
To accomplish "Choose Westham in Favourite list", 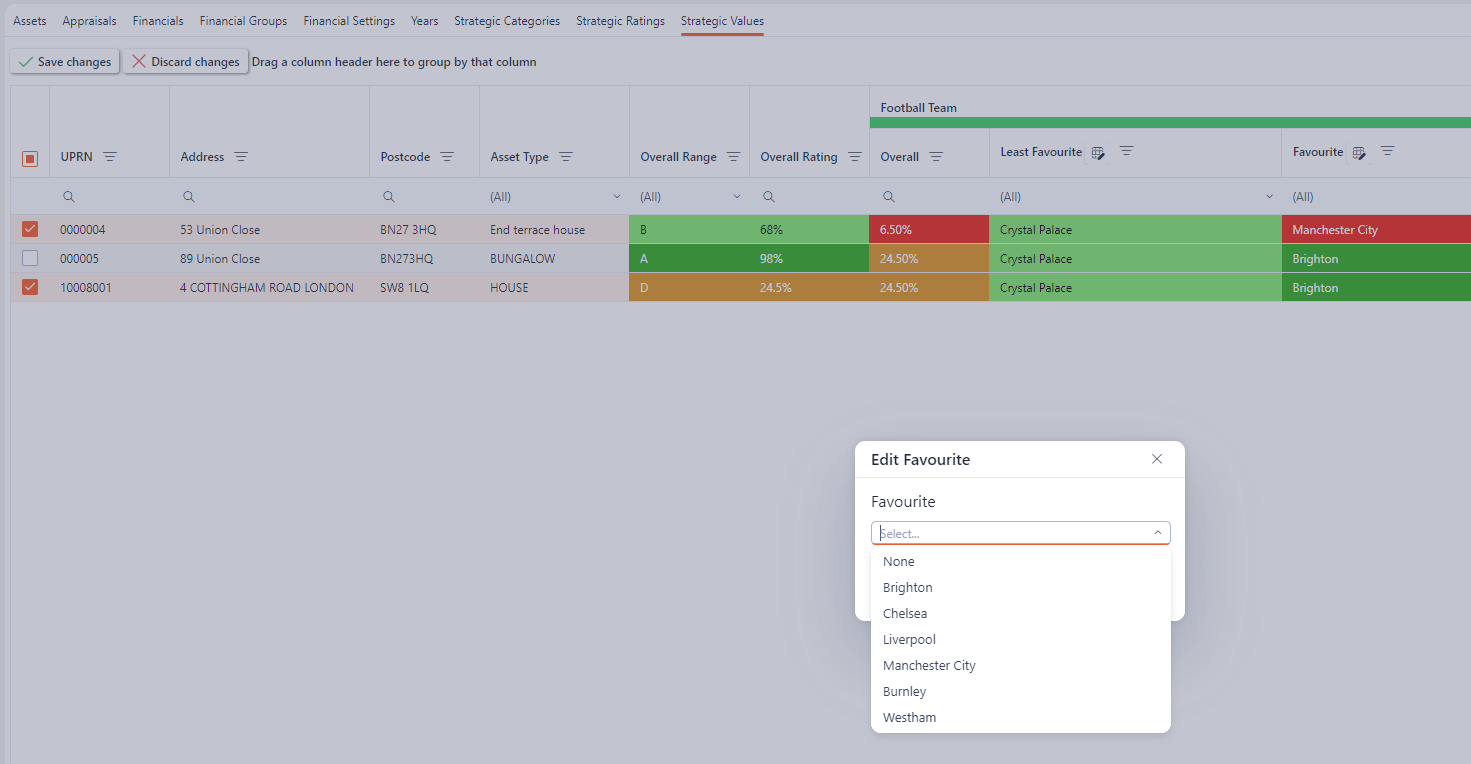I will tap(1021, 718).
